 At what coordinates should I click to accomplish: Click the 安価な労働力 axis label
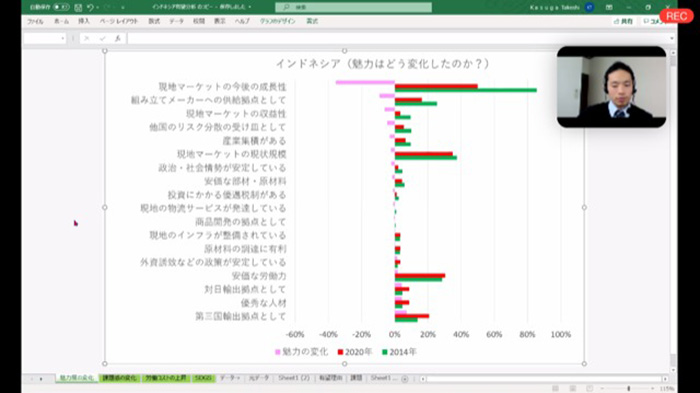[x=259, y=276]
